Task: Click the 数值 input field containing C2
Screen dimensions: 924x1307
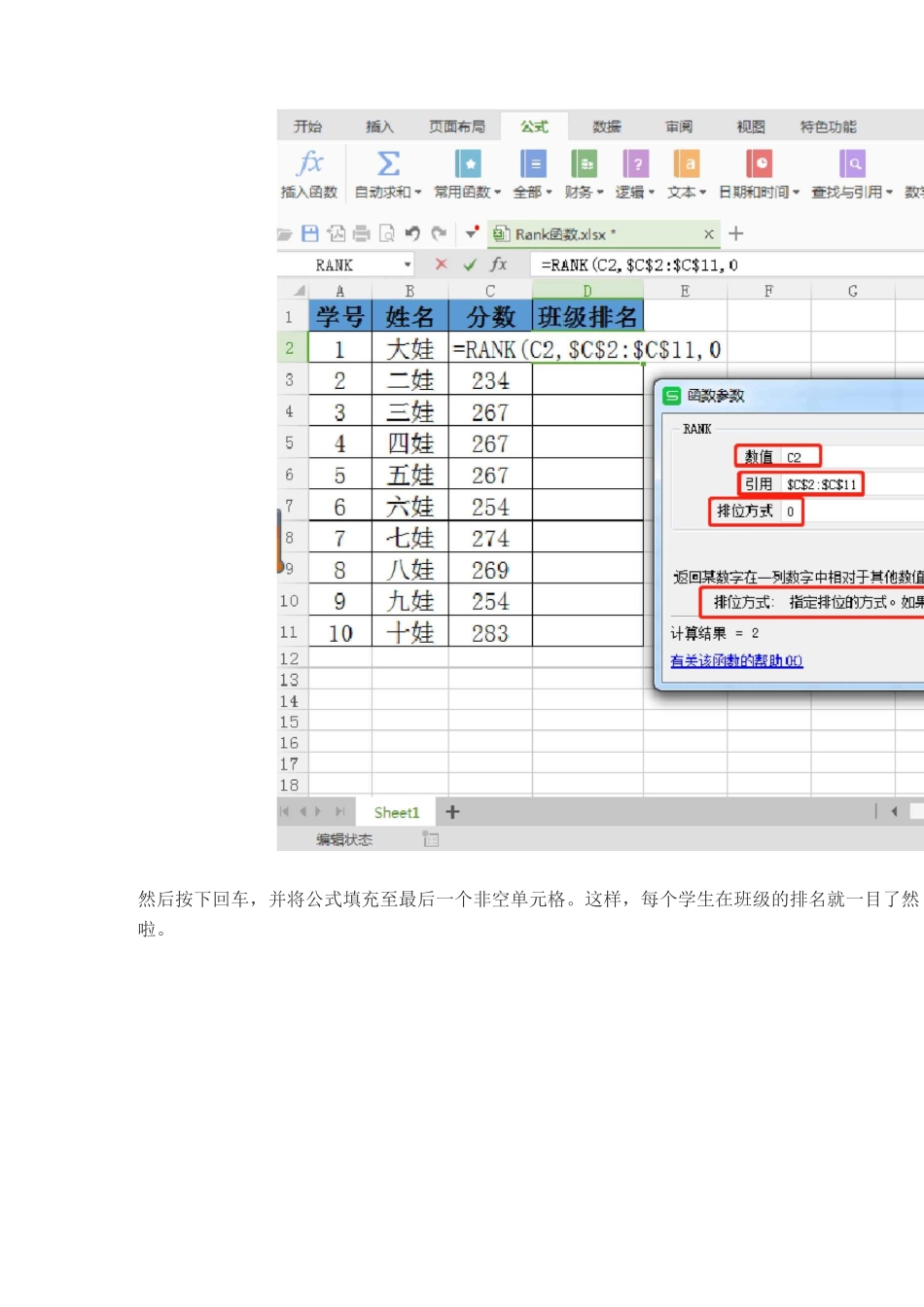Action: tap(853, 456)
